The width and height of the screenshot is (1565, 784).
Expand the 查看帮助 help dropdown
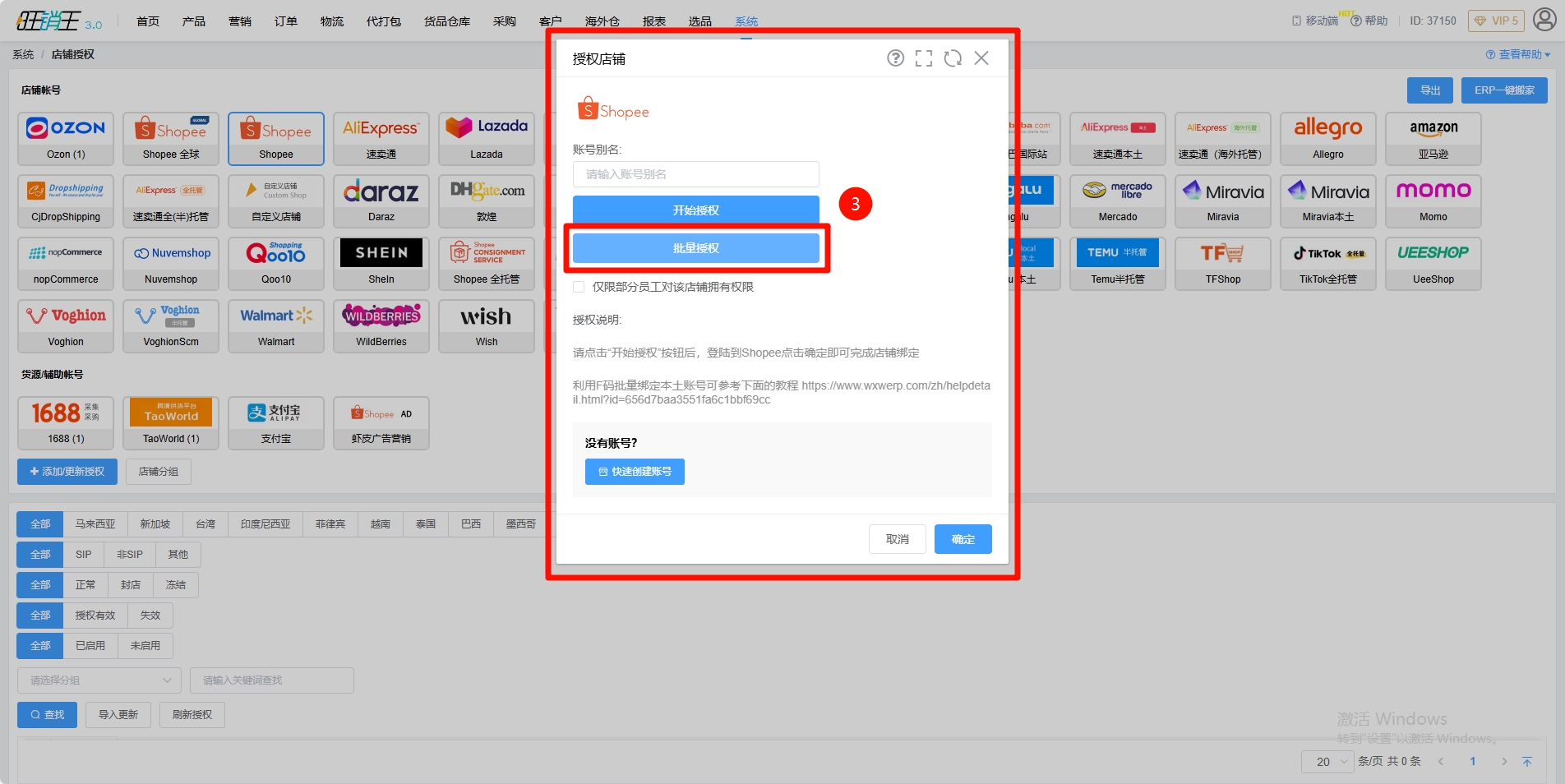click(x=1518, y=54)
